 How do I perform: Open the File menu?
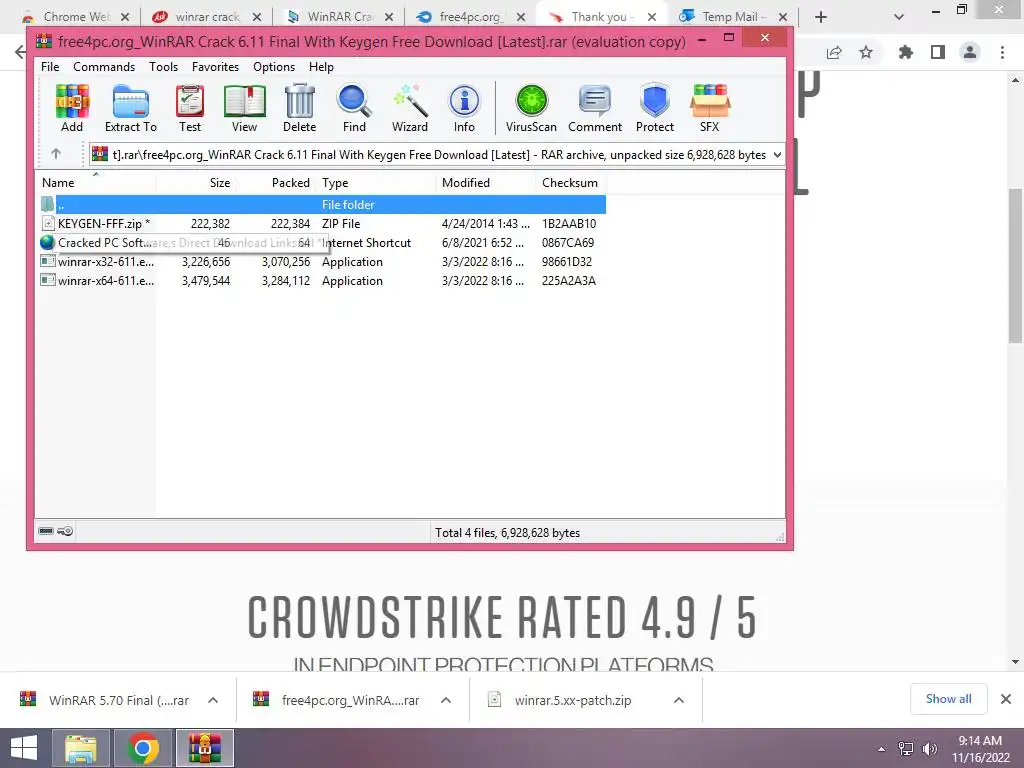(50, 67)
